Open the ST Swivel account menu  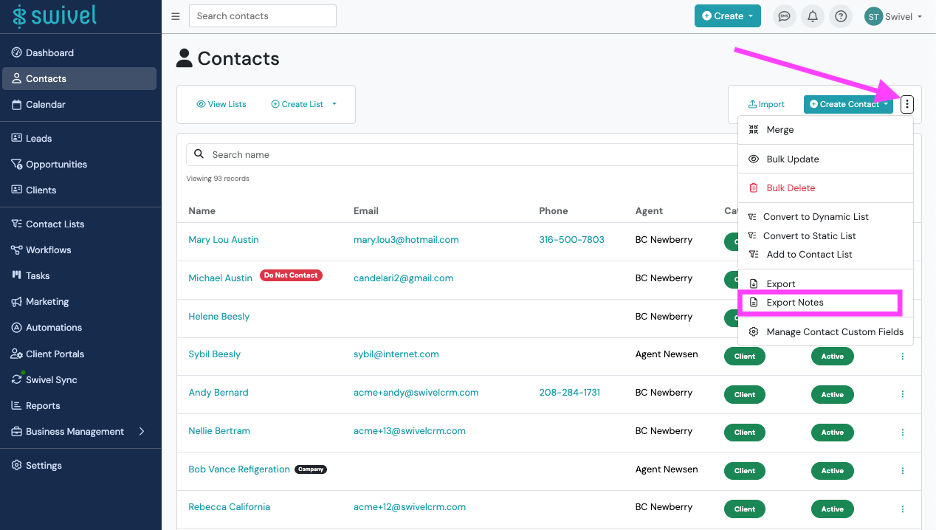(893, 16)
